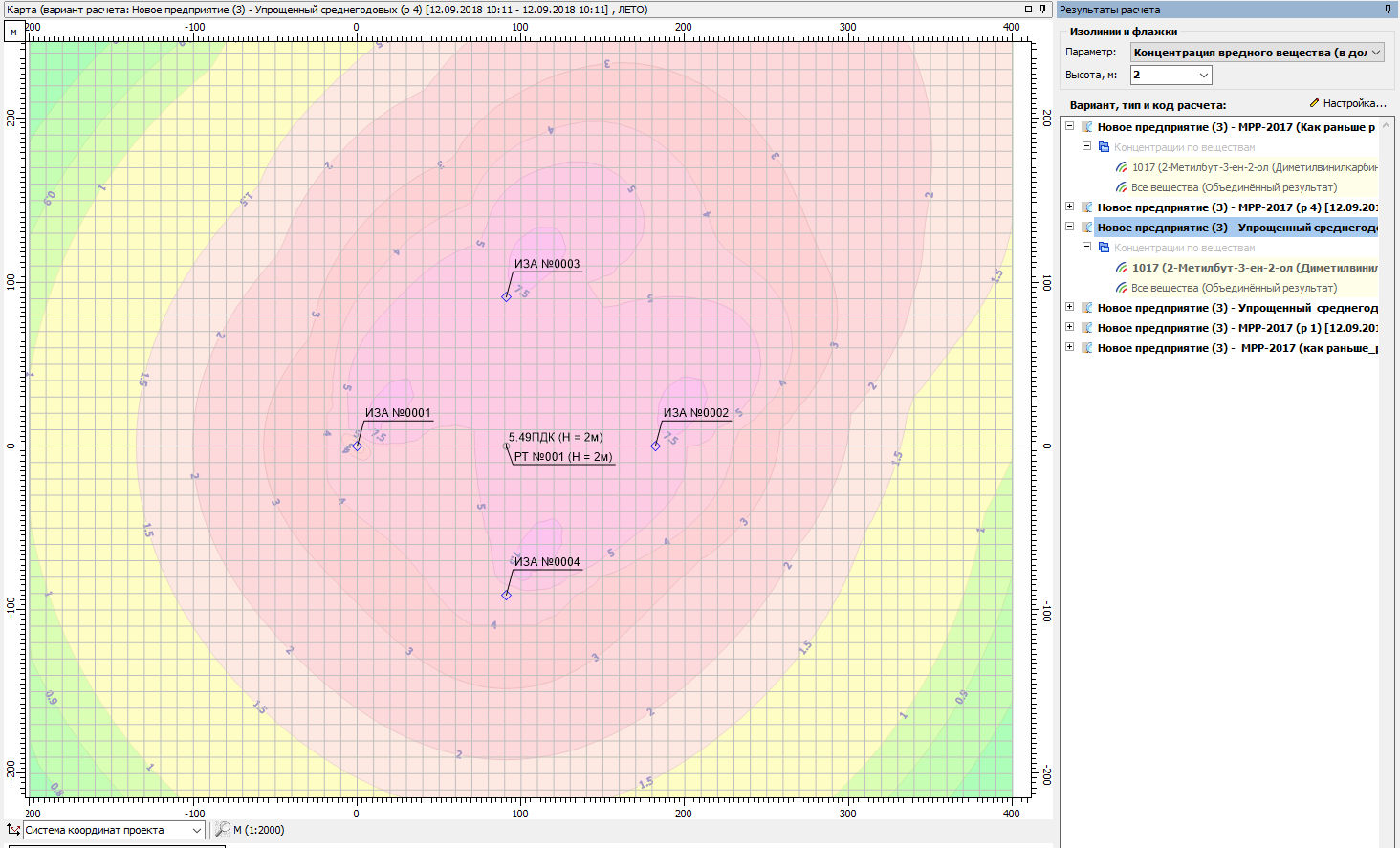Image resolution: width=1400 pixels, height=848 pixels.
Task: Click the ИЗА №0003 source diamond marker
Action: [x=506, y=296]
